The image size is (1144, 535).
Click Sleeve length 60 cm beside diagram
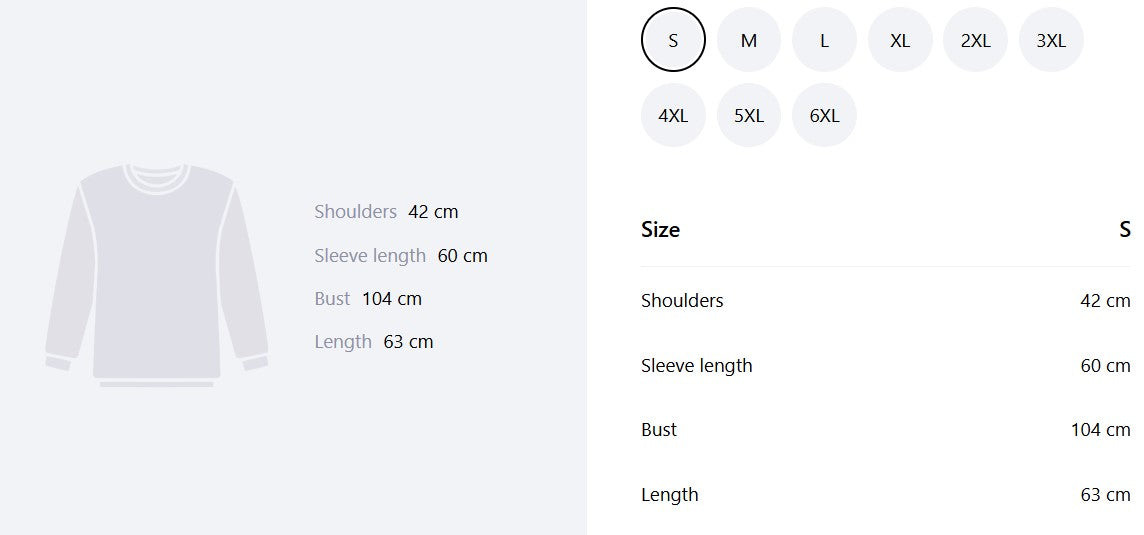(x=401, y=255)
